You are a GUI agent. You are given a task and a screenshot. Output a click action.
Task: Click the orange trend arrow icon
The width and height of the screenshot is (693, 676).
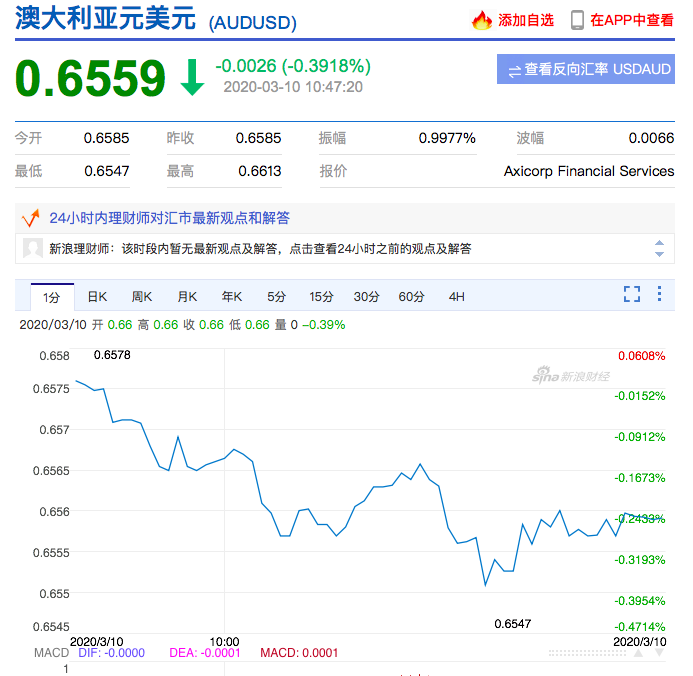click(x=30, y=218)
